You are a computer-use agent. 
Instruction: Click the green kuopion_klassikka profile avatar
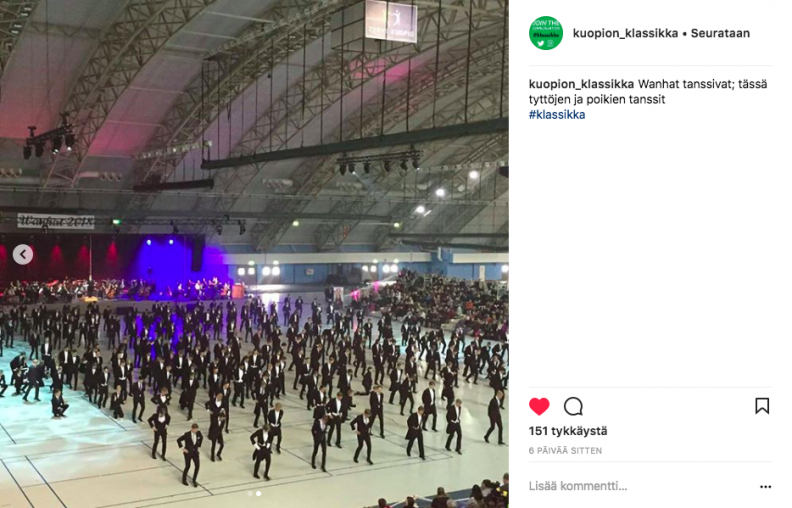click(546, 33)
